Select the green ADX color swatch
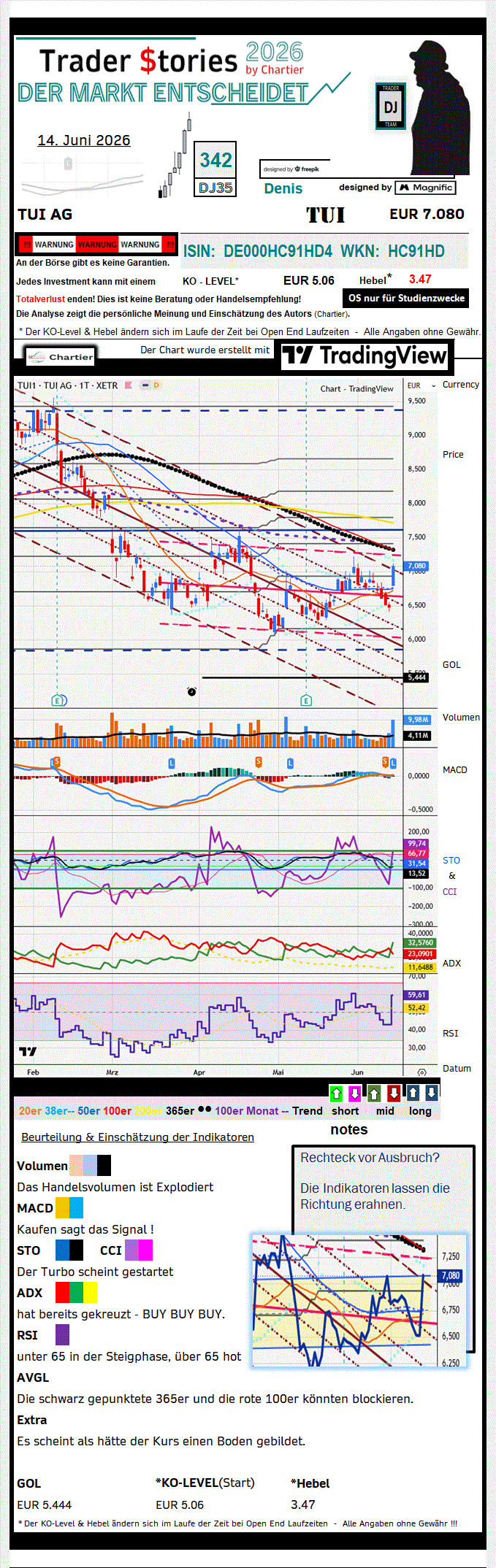 tap(76, 1292)
